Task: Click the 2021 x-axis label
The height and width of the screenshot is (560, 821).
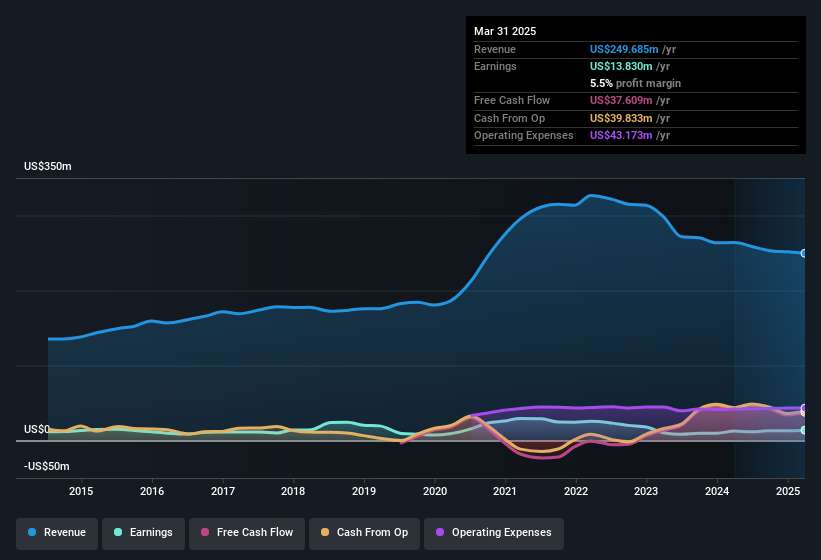Action: [x=505, y=491]
